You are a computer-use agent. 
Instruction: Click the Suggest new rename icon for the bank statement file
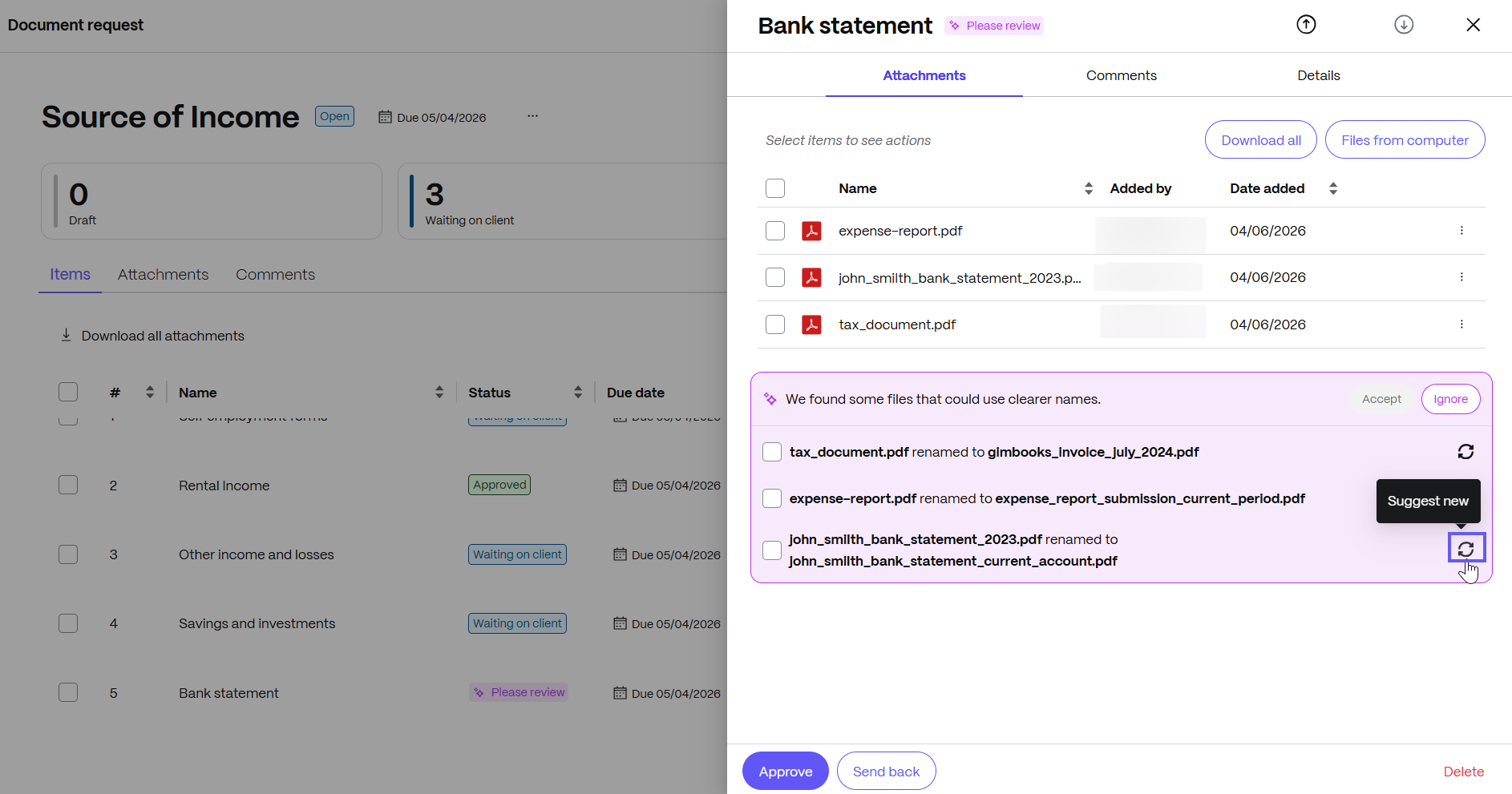(1466, 549)
